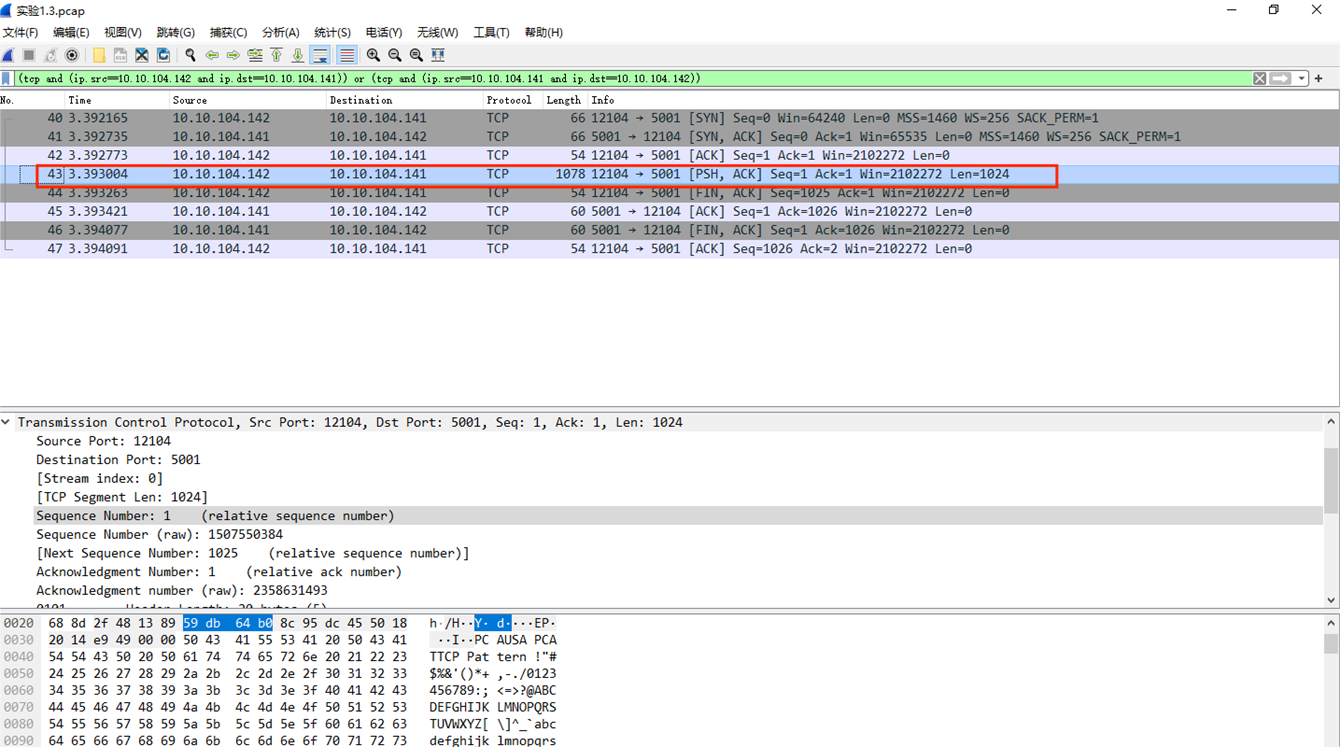Open display filter history dropdown
The image size is (1340, 747).
[1301, 78]
